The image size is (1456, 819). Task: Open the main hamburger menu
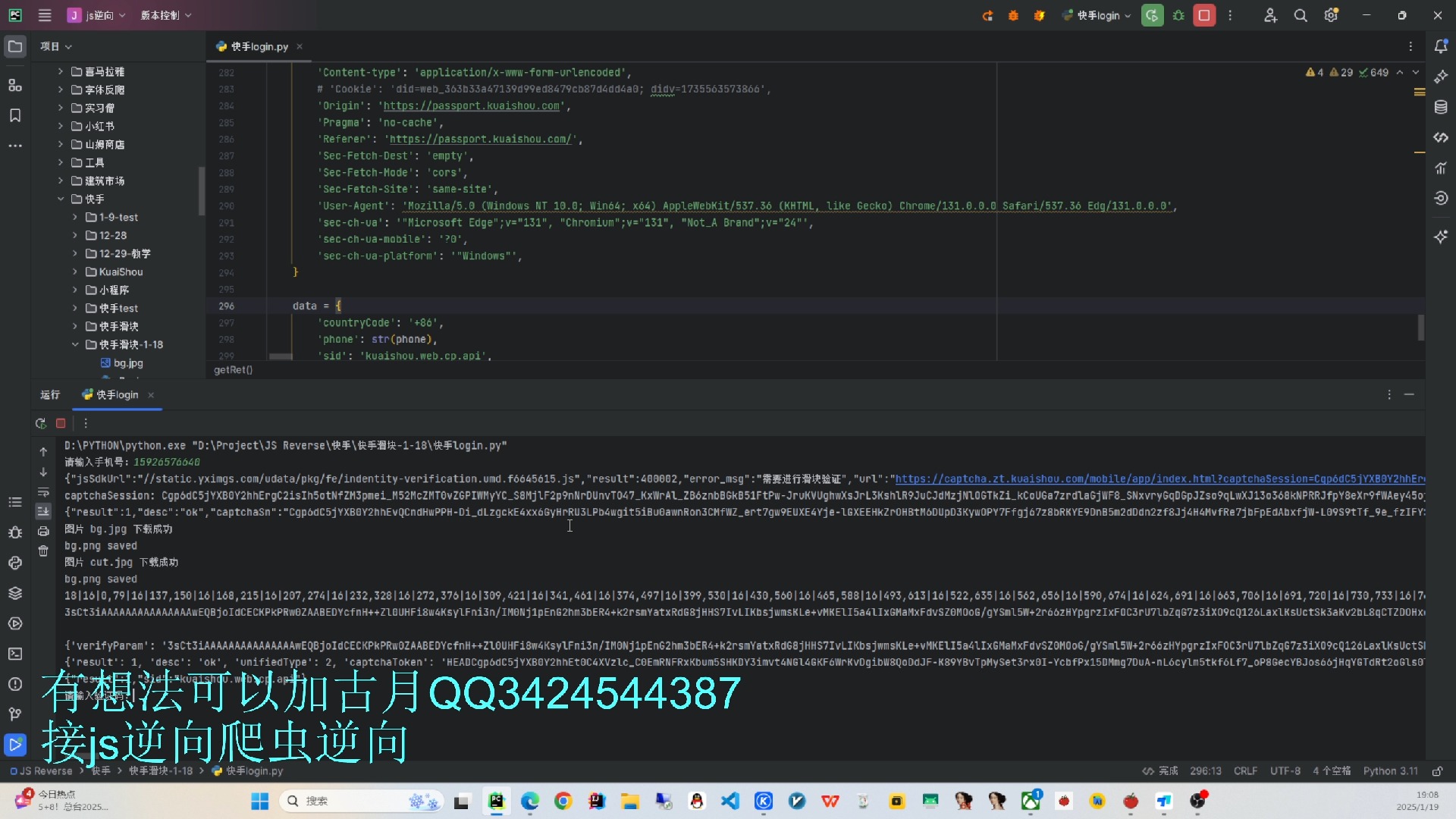(x=45, y=15)
